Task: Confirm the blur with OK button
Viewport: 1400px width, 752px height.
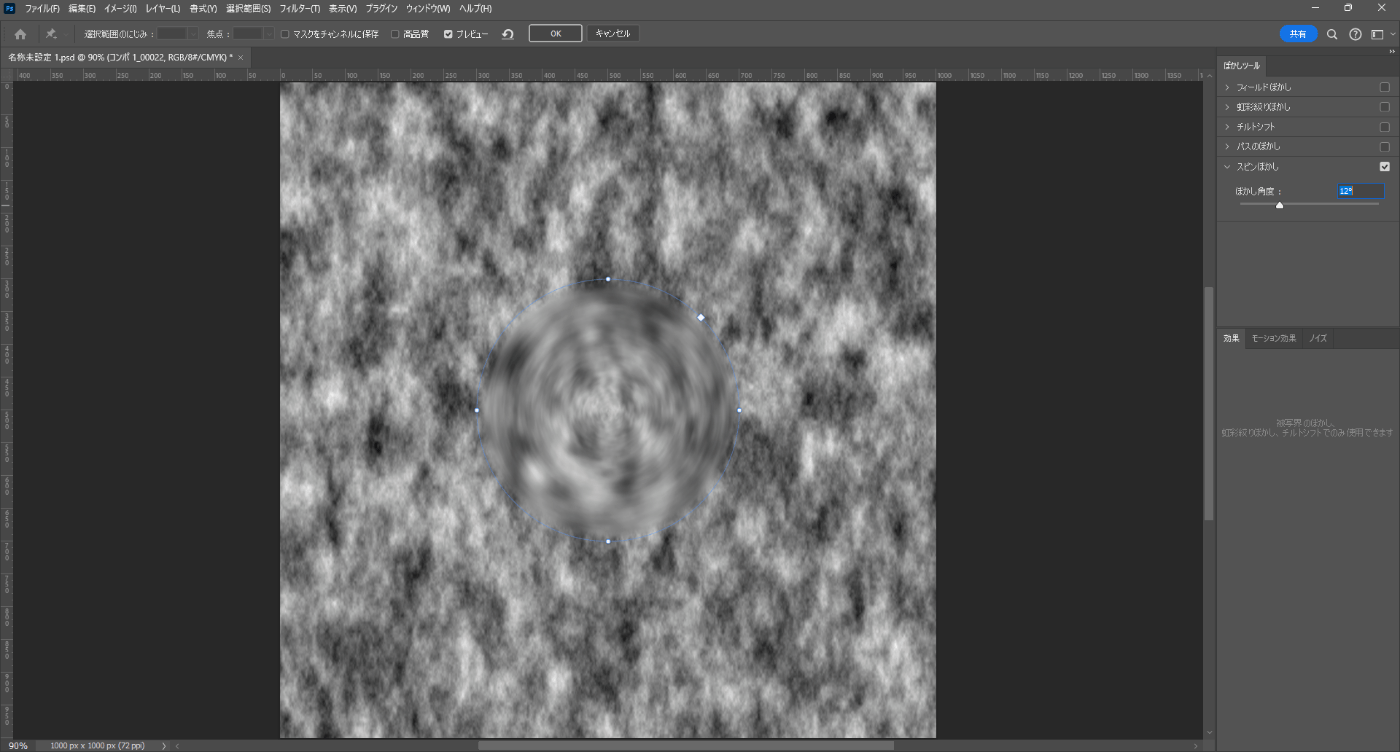Action: click(x=555, y=34)
